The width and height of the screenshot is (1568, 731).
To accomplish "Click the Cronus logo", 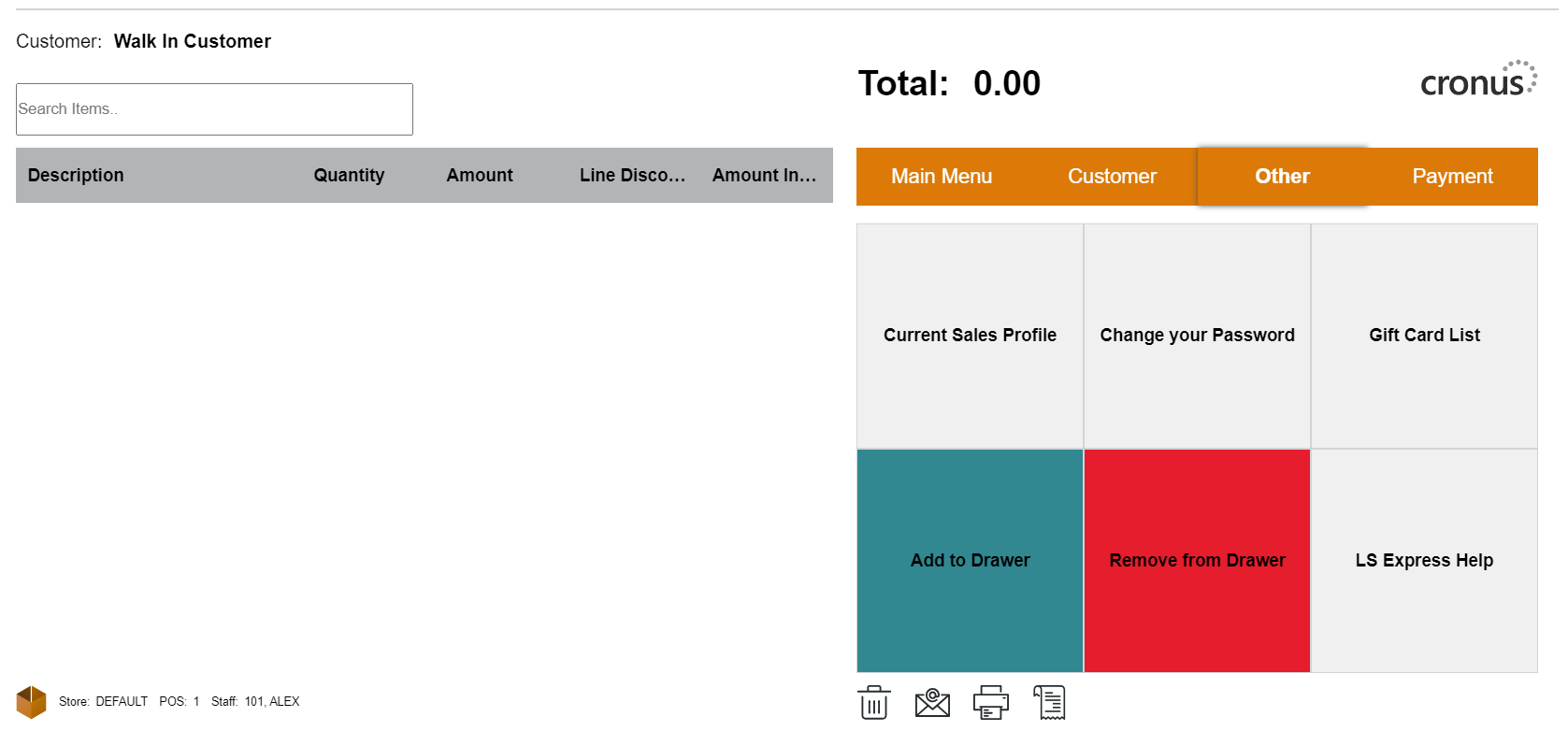I will [x=1477, y=80].
